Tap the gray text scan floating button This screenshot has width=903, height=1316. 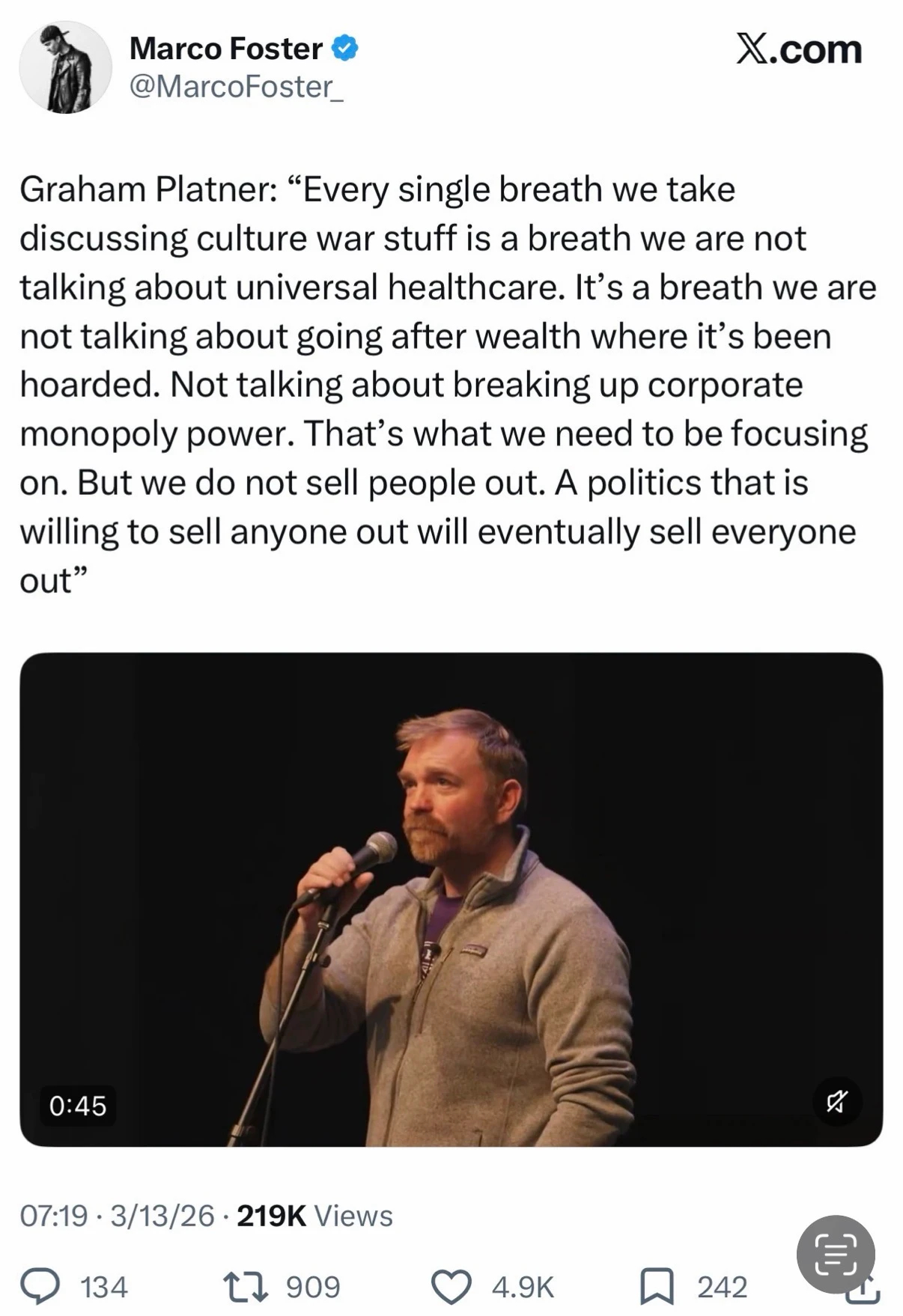coord(835,1254)
